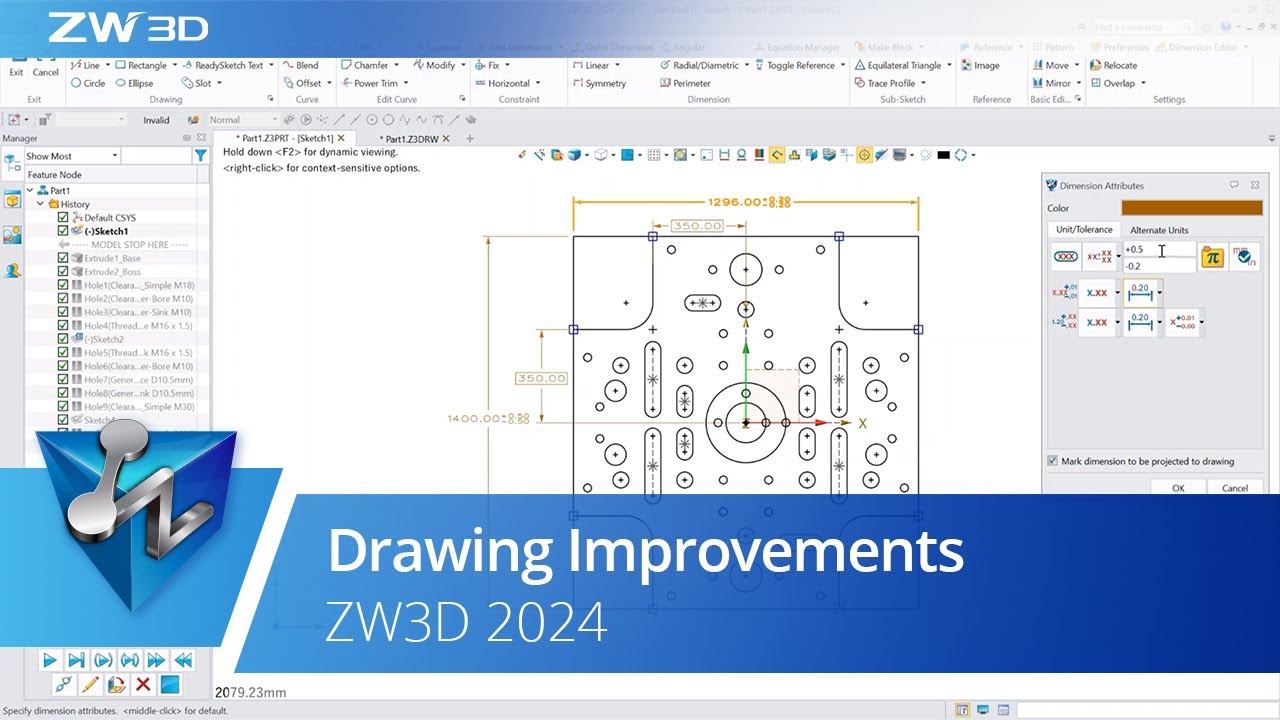Switch to the Part1.Z3PRT - [Sketch1] tab
Viewport: 1280px width, 720px height.
[x=283, y=138]
